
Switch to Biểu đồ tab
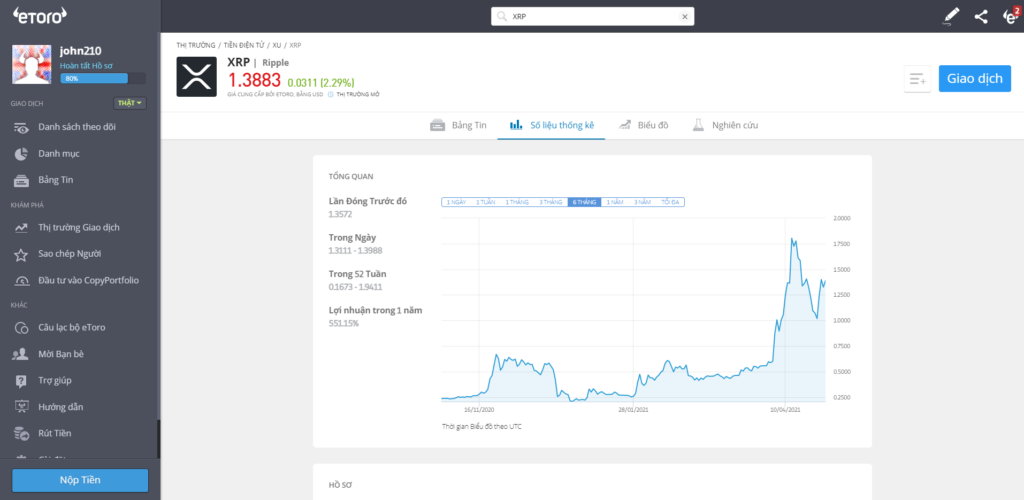pos(643,125)
